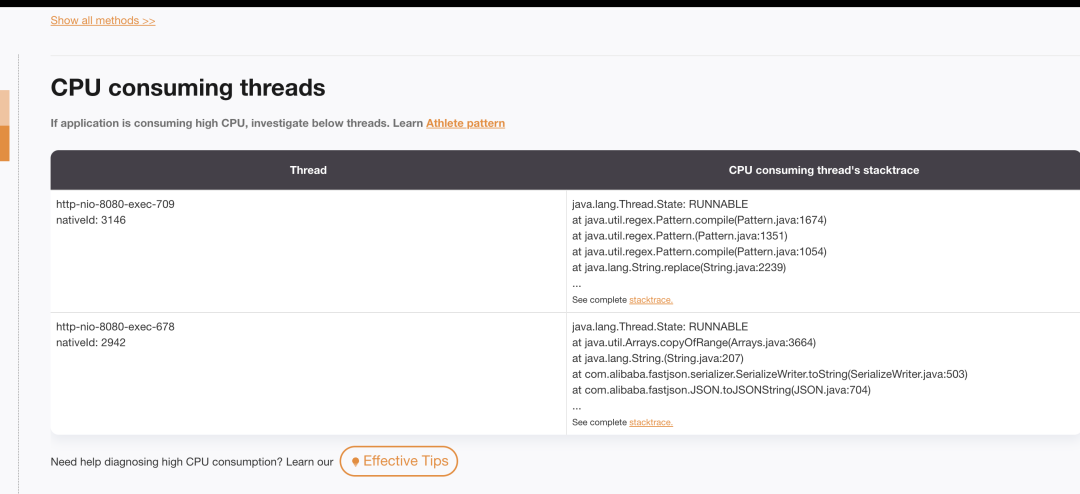Click the CPU consuming threads heading
Image resolution: width=1080 pixels, height=494 pixels.
point(187,88)
